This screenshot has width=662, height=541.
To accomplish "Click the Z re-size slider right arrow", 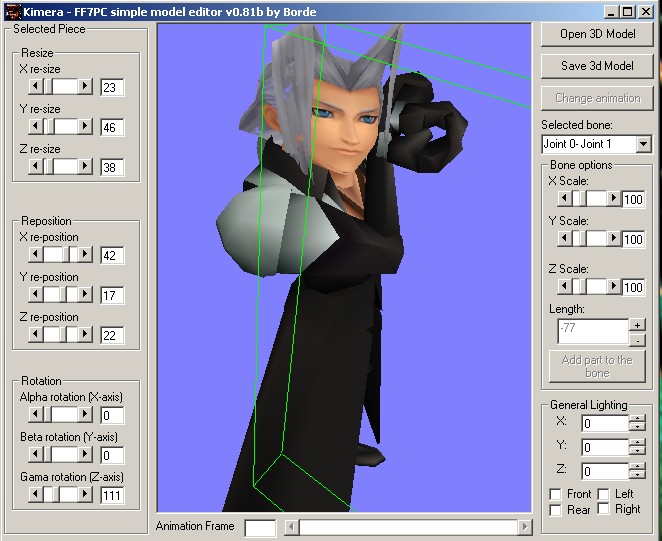I will 85,167.
